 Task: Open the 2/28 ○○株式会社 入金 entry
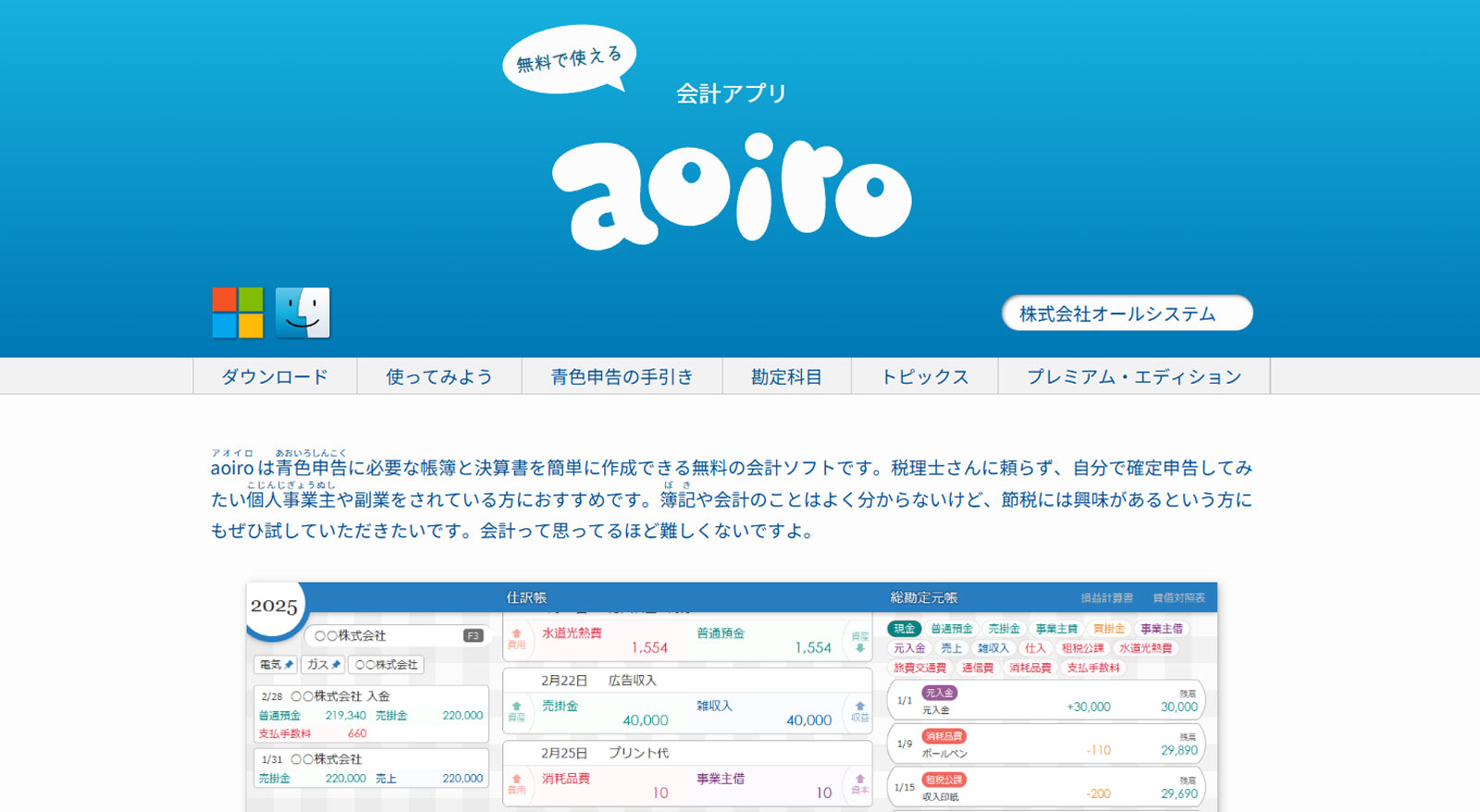371,714
